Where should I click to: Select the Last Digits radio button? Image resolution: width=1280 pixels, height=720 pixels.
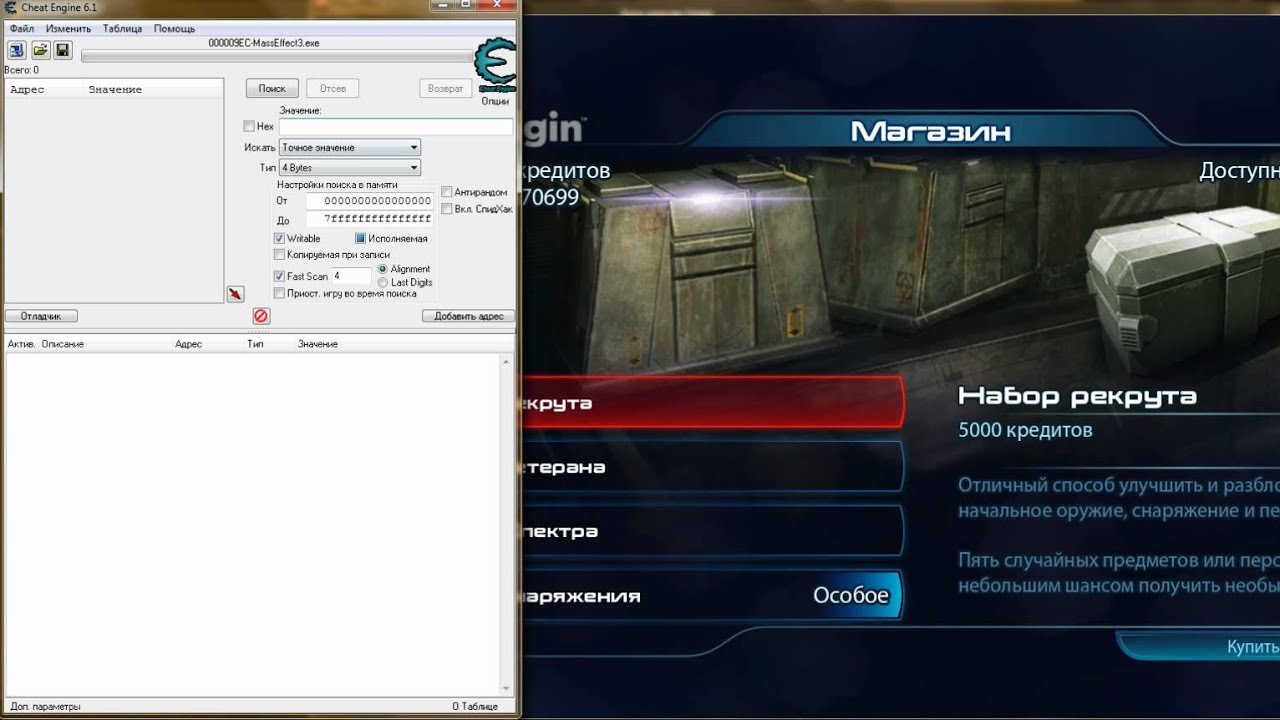pyautogui.click(x=383, y=282)
